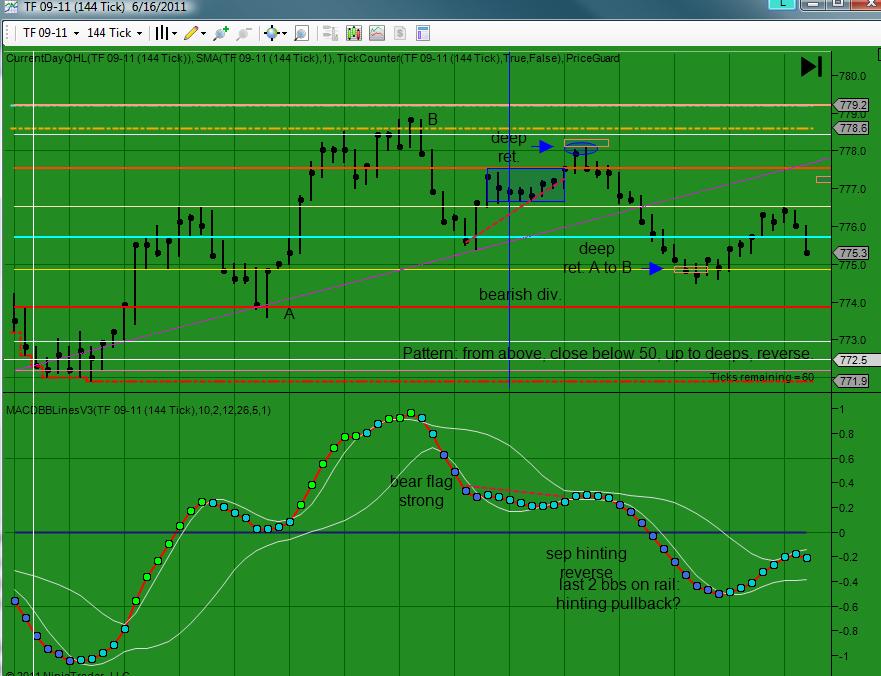Open the 144 Tick interval dropdown
881x676 pixels.
point(114,33)
